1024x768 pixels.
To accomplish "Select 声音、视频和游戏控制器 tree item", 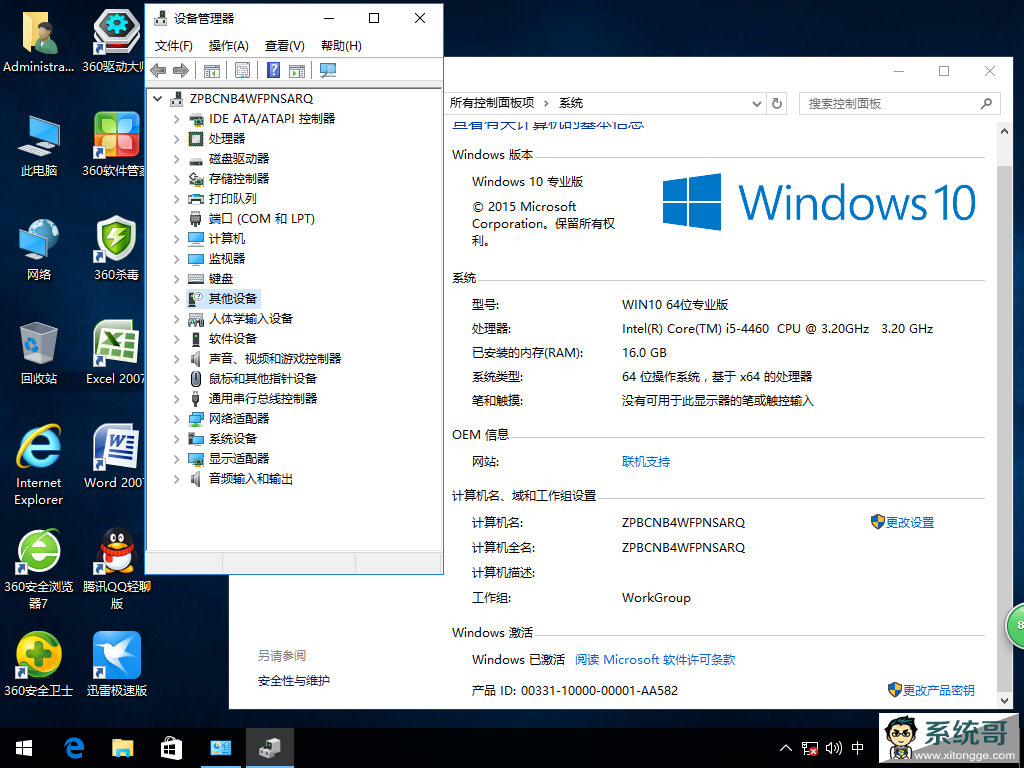I will pos(275,359).
